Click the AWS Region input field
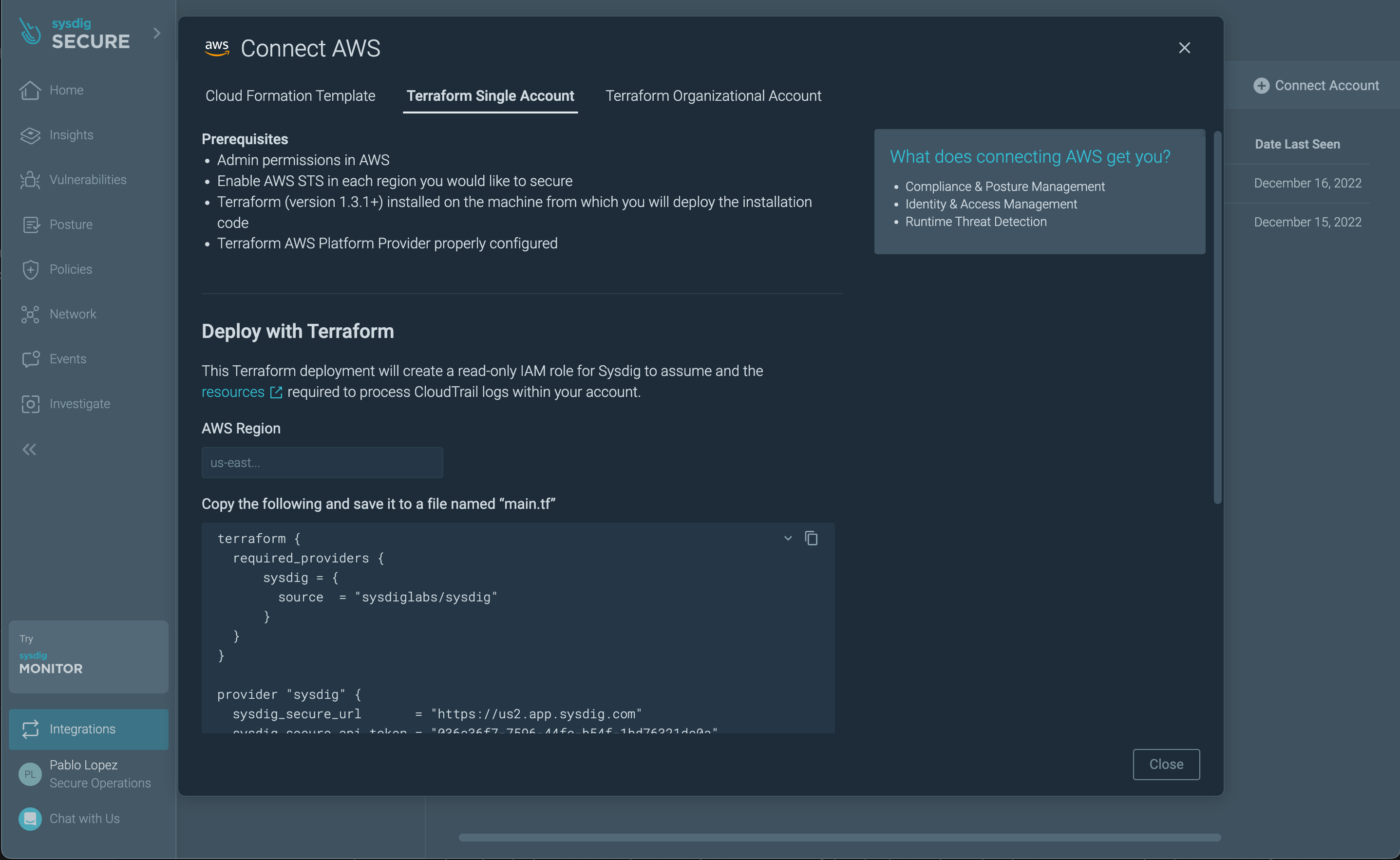 coord(322,463)
